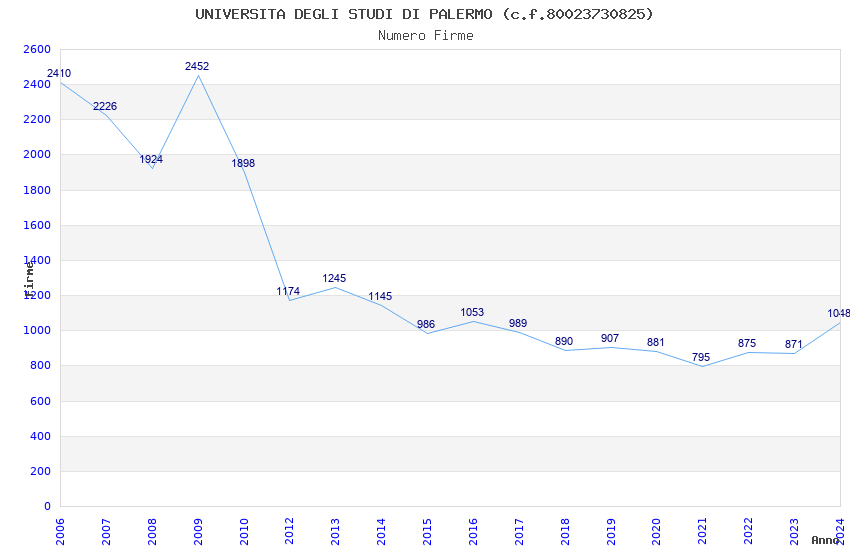
Task: Click x-axis year label 2019
Action: point(611,532)
